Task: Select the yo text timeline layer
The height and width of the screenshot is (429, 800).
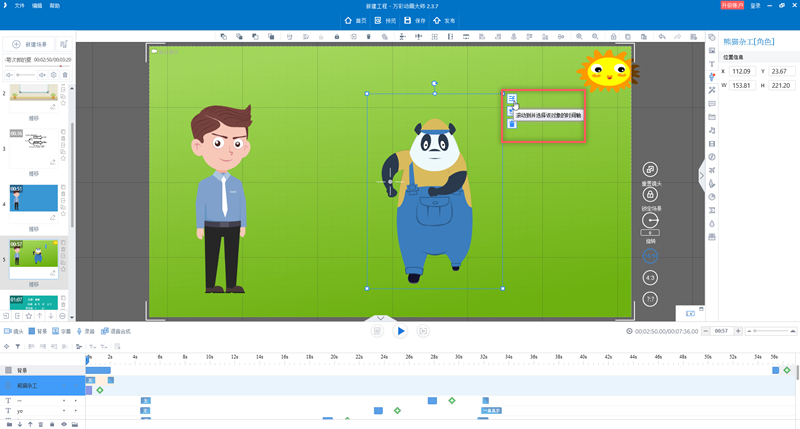Action: tap(42, 411)
